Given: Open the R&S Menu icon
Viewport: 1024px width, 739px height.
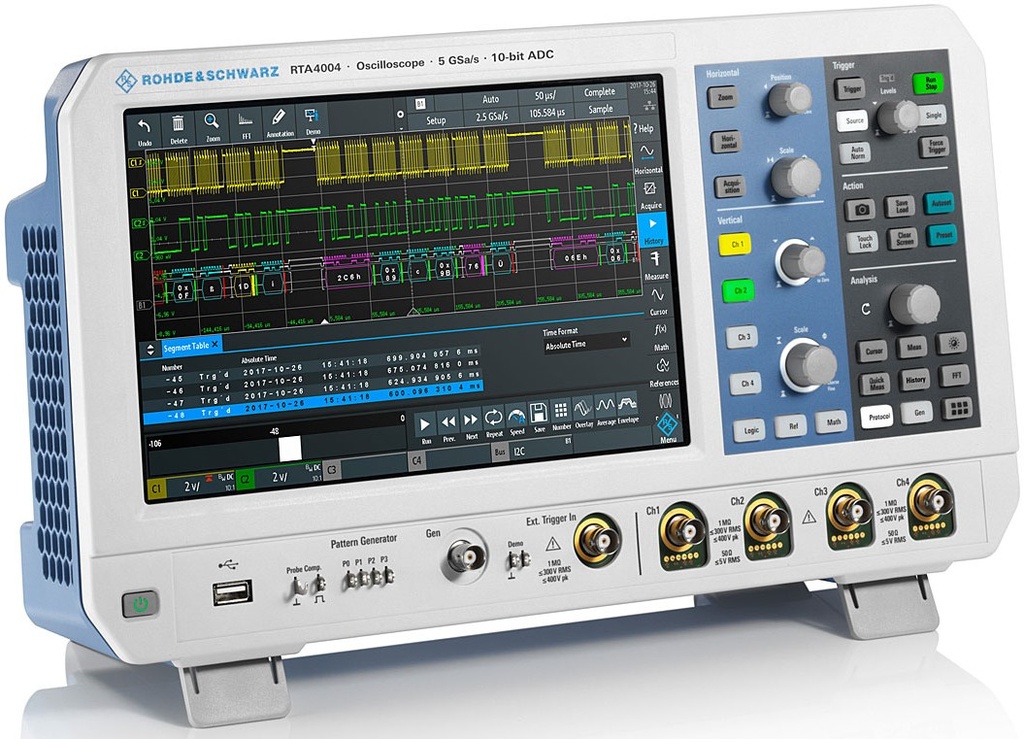Looking at the screenshot, I should pyautogui.click(x=667, y=426).
